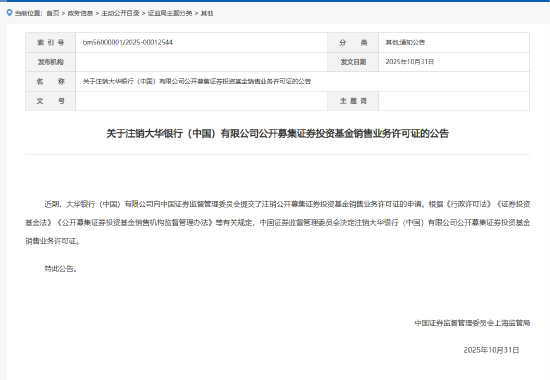
Task: Open 主动公开目录 breadcrumb link
Action: (x=120, y=13)
